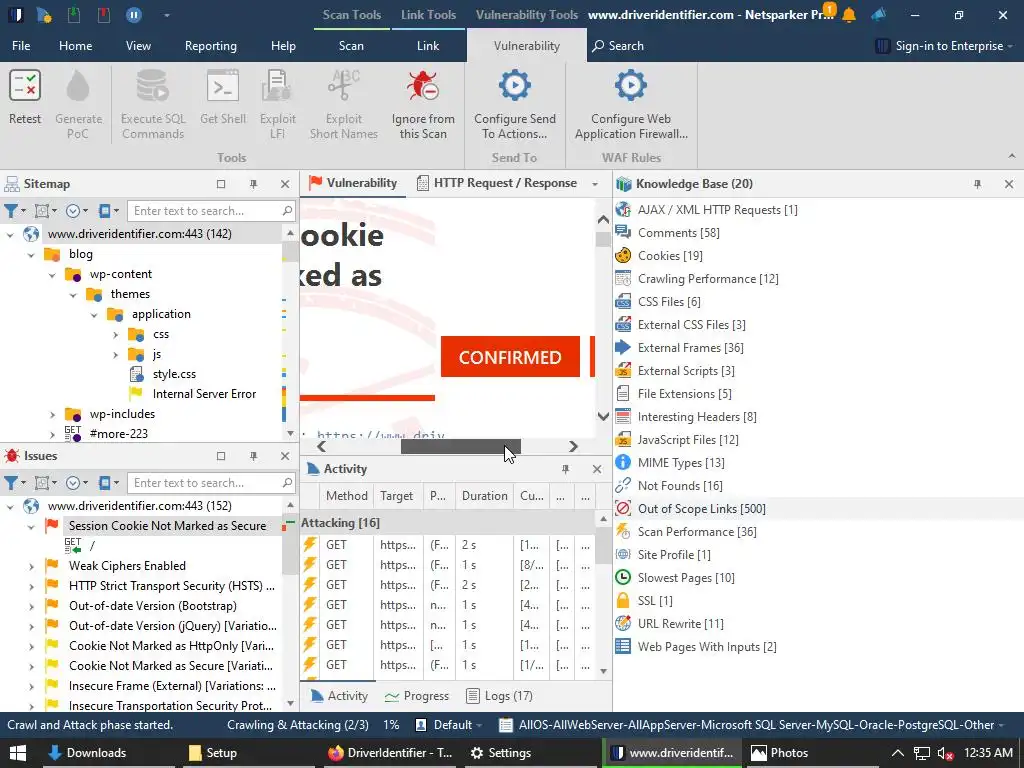Open Slowest Pages [10] item
Image resolution: width=1024 pixels, height=768 pixels.
click(x=686, y=578)
